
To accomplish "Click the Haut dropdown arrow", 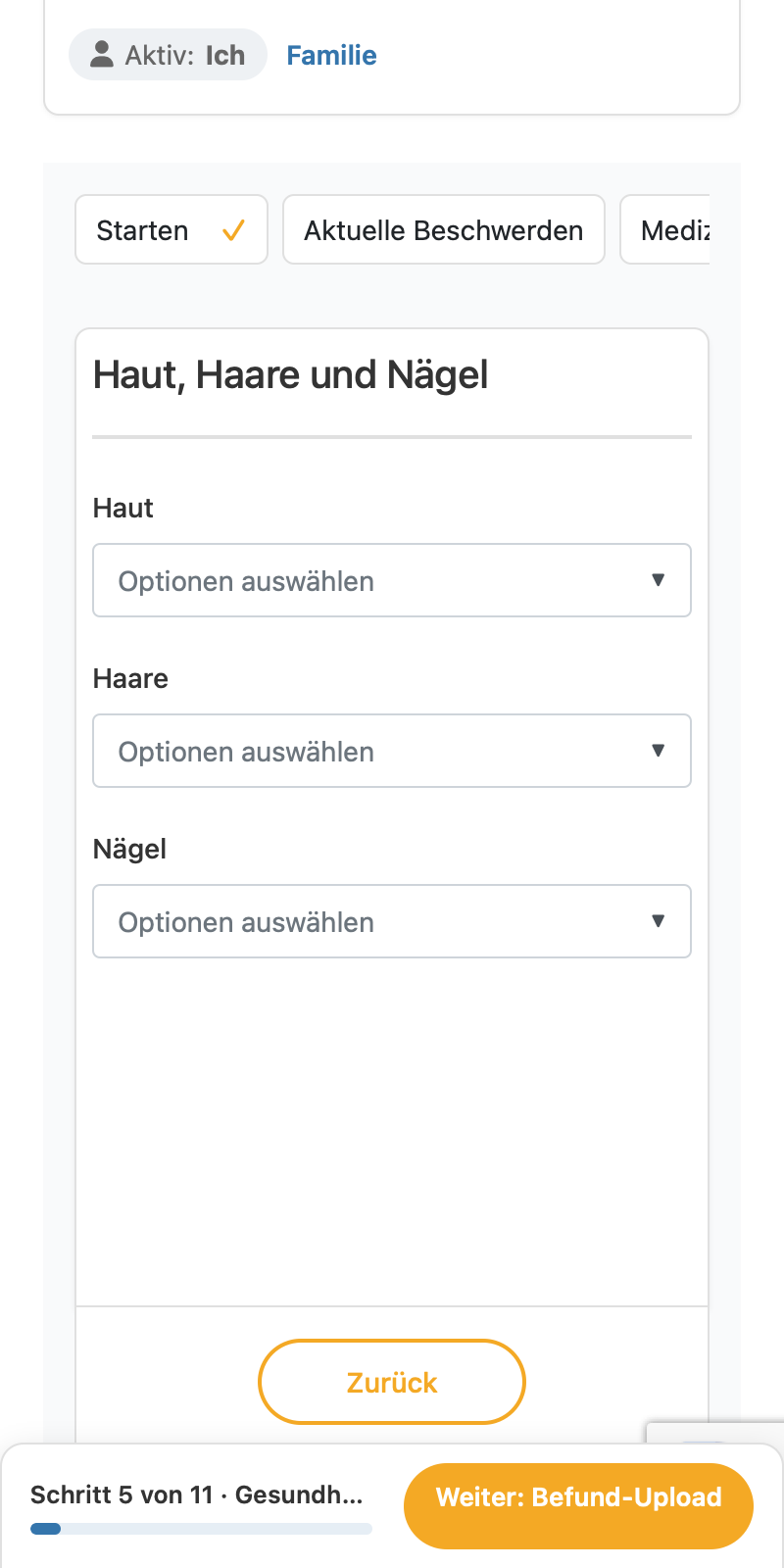I will coord(659,580).
